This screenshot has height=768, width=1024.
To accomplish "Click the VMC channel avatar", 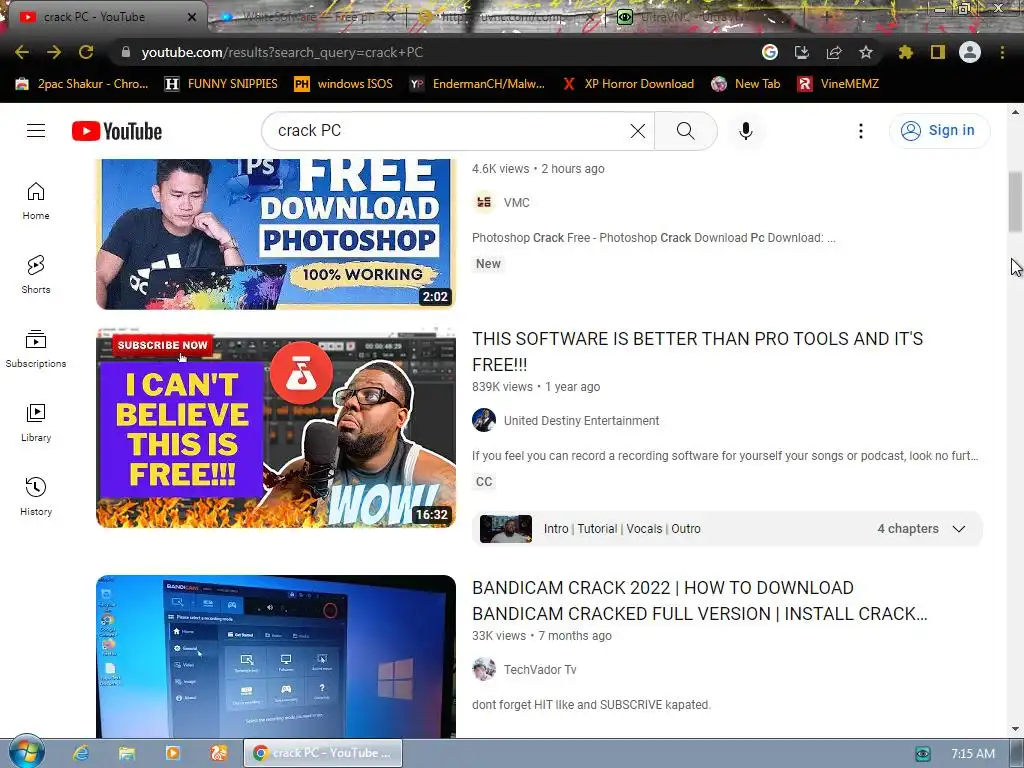I will 484,202.
